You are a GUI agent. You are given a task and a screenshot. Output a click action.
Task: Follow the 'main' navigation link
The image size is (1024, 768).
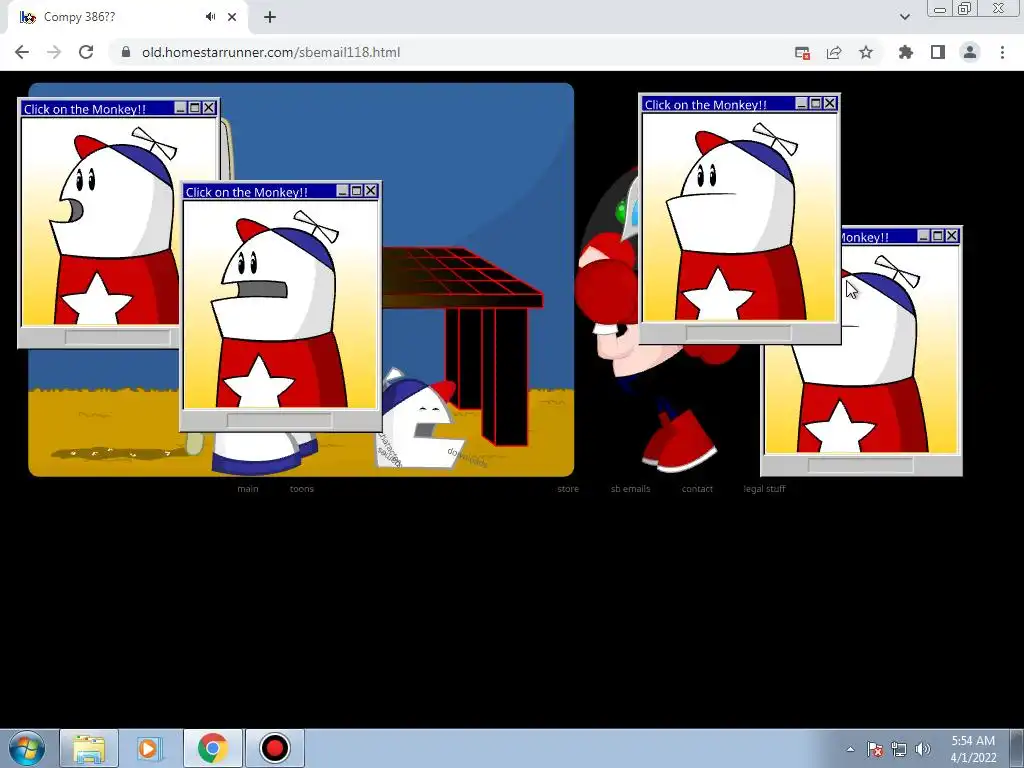248,488
